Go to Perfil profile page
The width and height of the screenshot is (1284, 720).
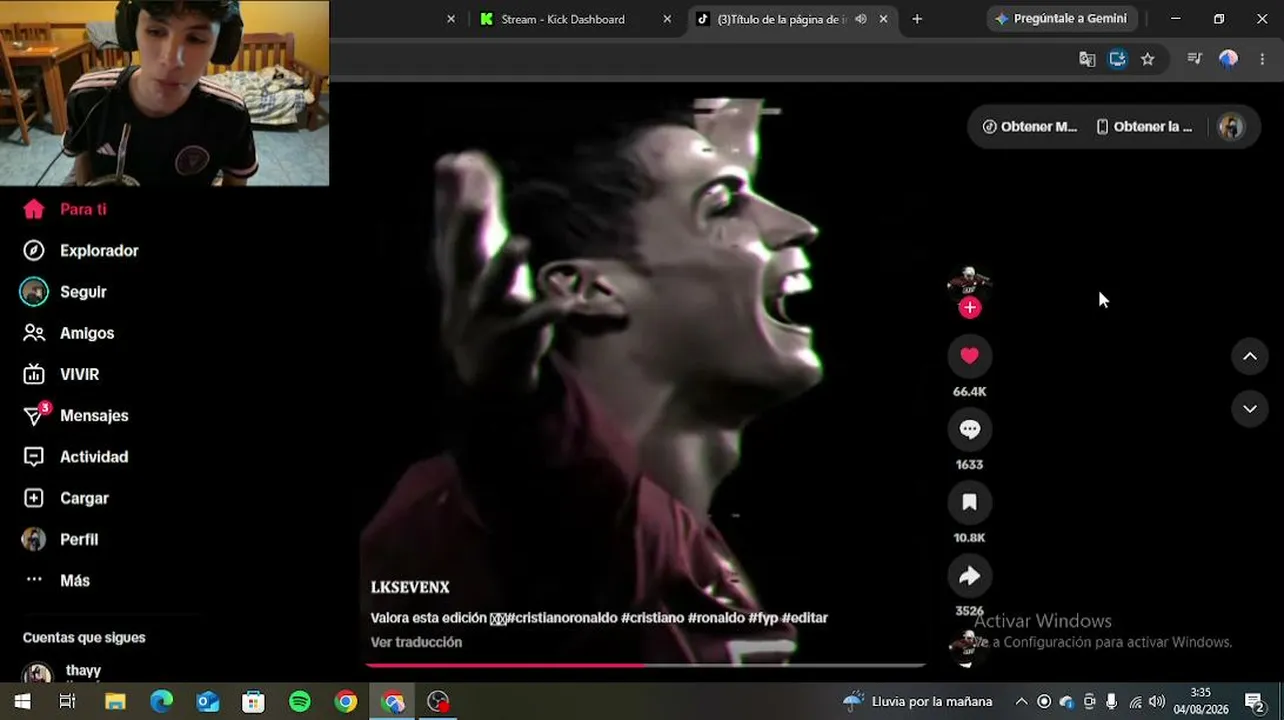point(60,539)
